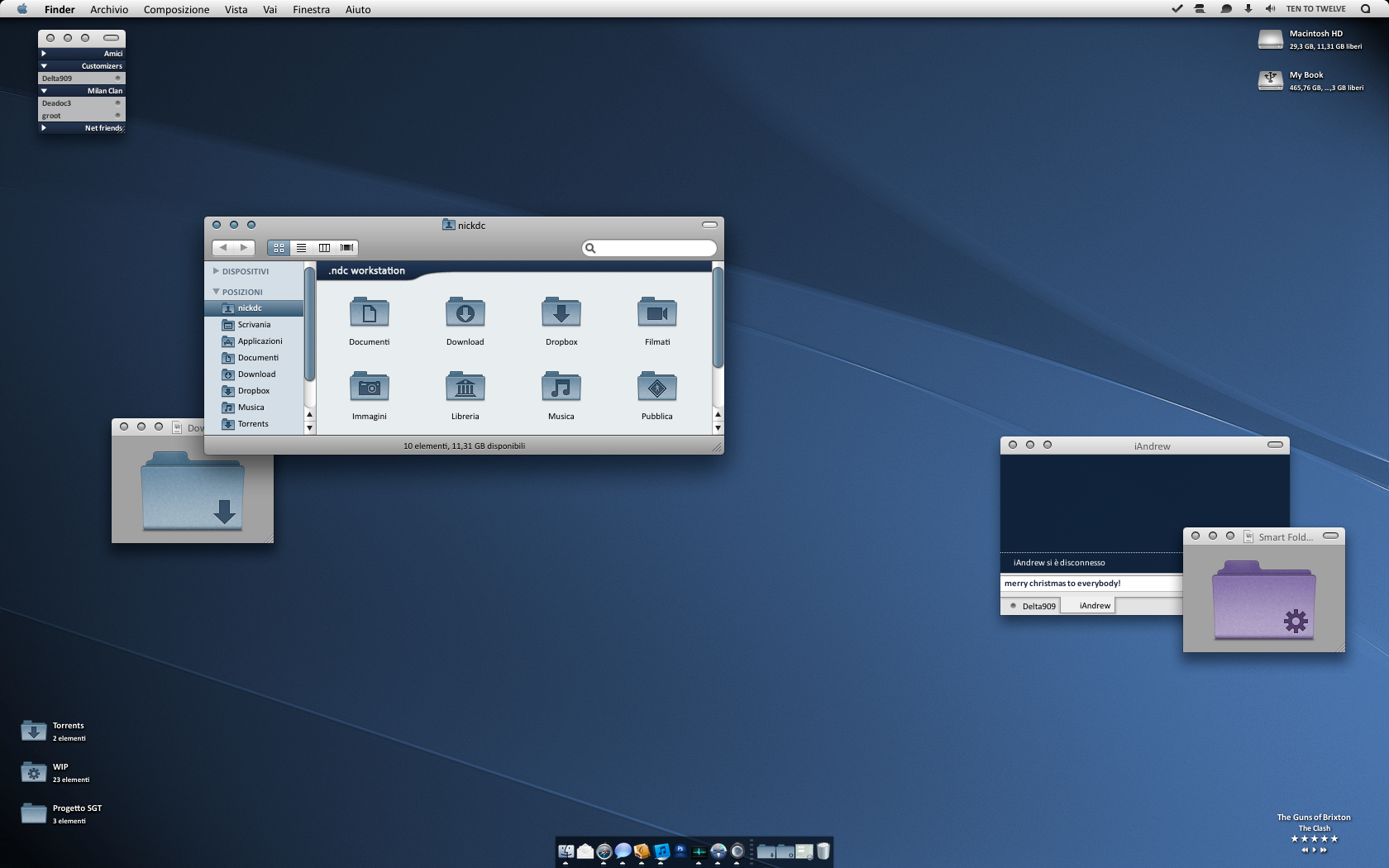Click the volume icon in the menu bar
The image size is (1389, 868).
point(1270,9)
